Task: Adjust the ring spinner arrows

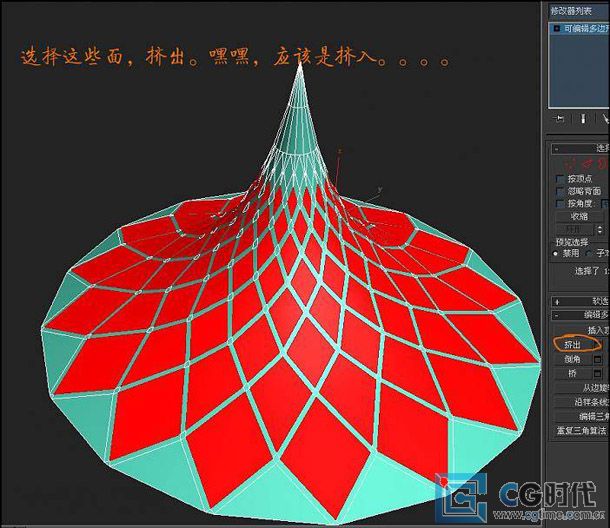Action: (x=600, y=230)
